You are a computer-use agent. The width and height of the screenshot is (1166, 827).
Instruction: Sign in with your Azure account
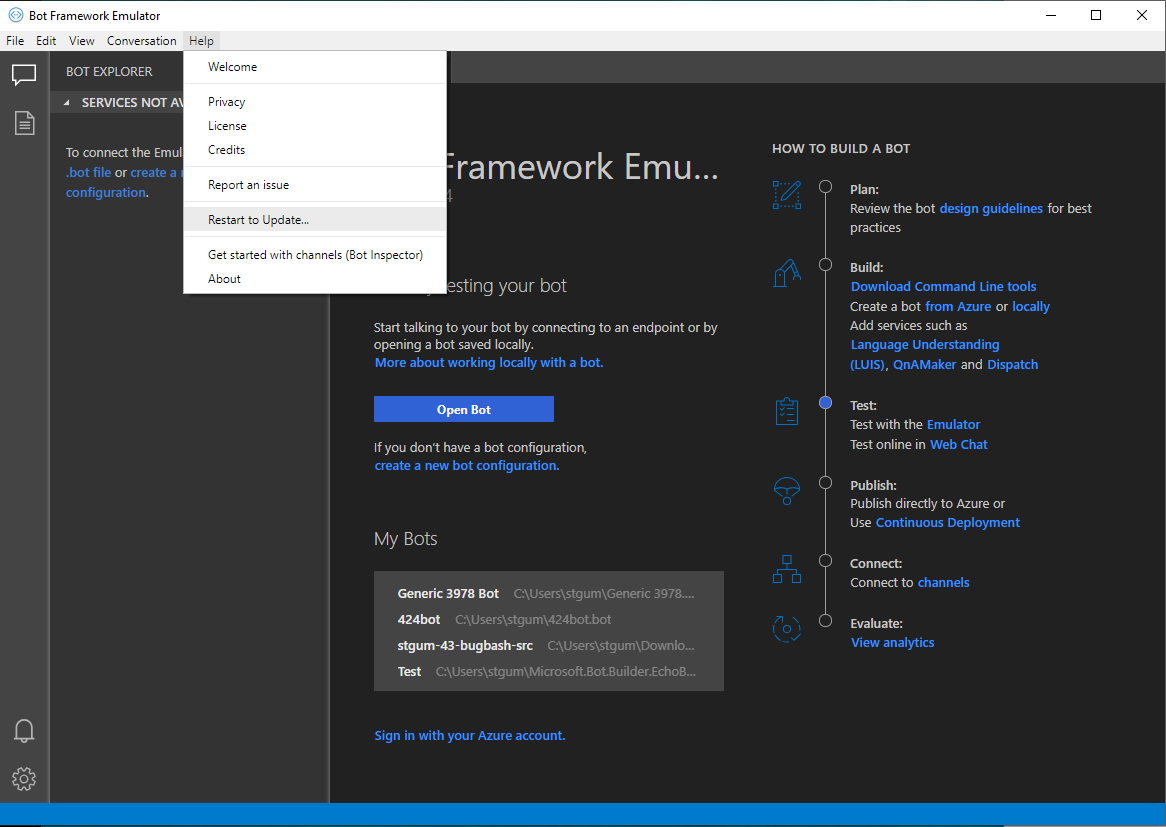(x=469, y=735)
